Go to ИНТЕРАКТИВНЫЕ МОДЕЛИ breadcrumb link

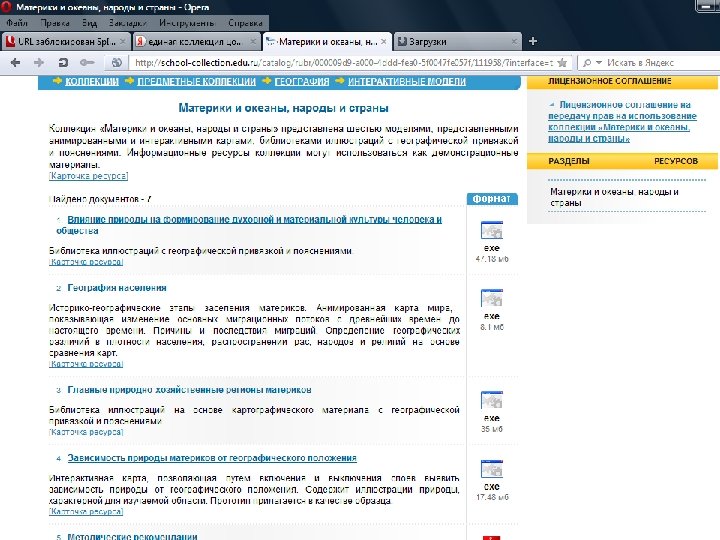407,82
